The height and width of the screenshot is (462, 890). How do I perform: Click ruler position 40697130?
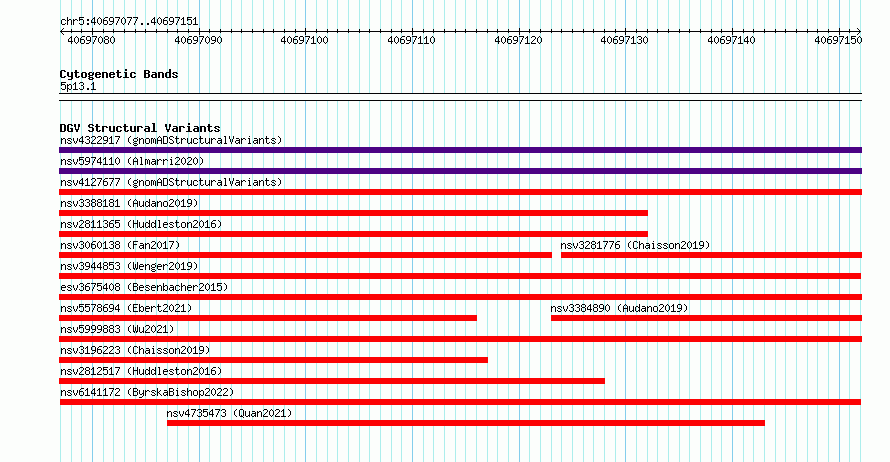point(624,40)
